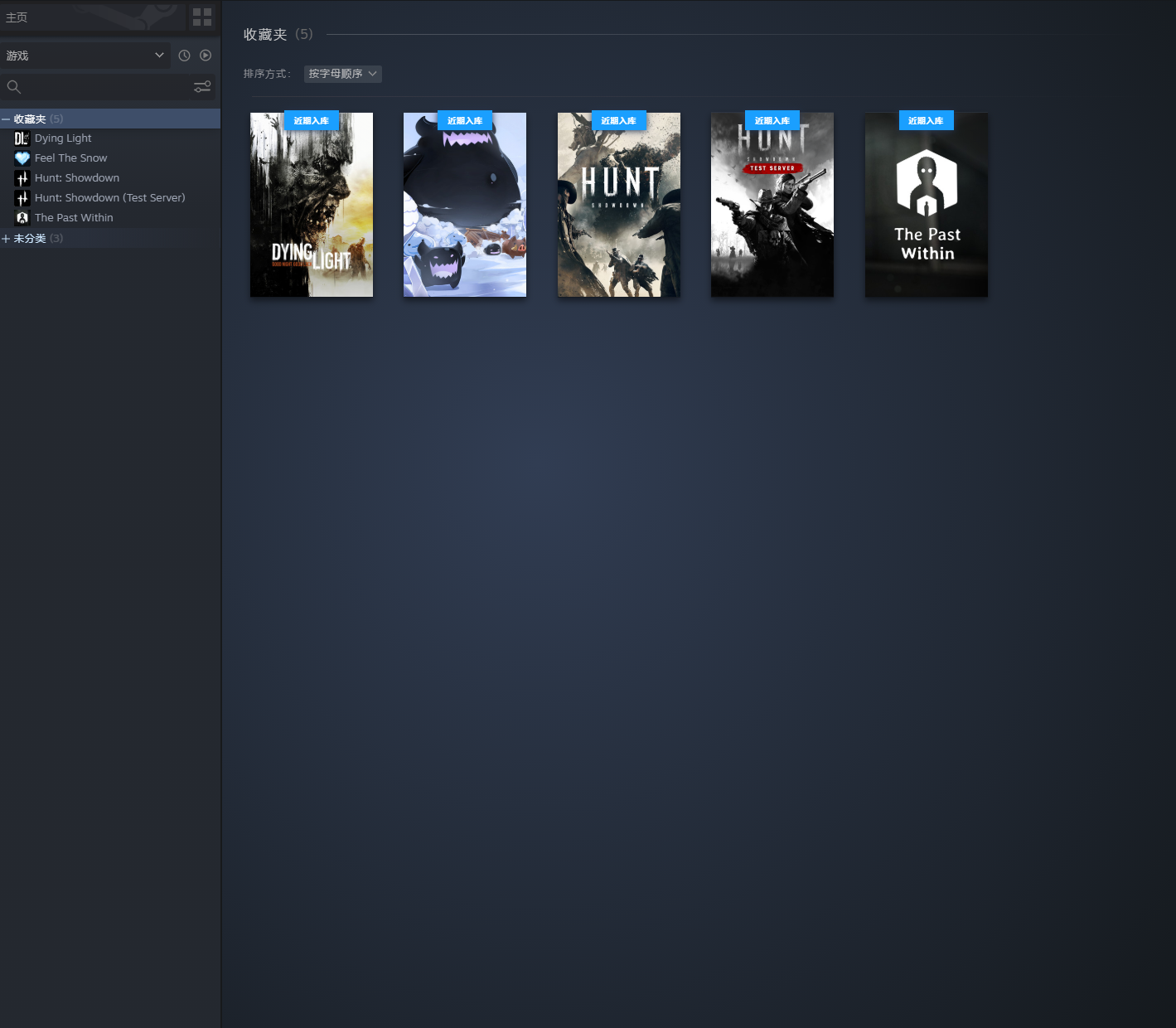Image resolution: width=1176 pixels, height=1028 pixels.
Task: Select Hunt: Showdown (Test Server) entry
Action: (110, 198)
